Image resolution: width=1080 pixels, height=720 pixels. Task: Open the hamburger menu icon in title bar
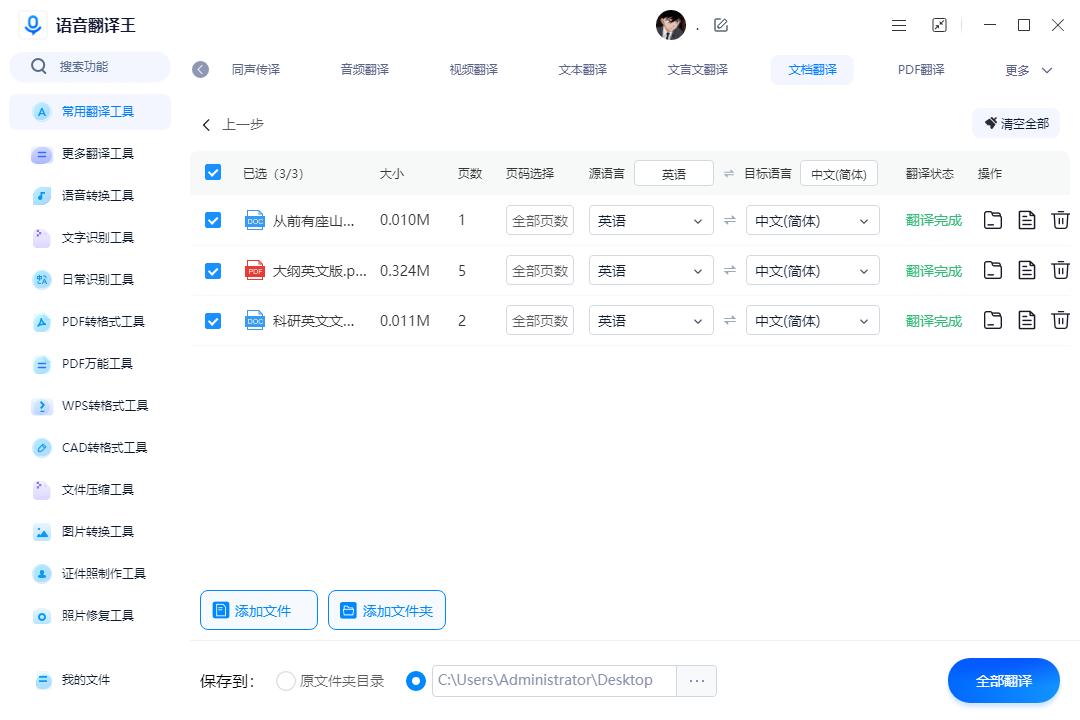click(x=899, y=25)
